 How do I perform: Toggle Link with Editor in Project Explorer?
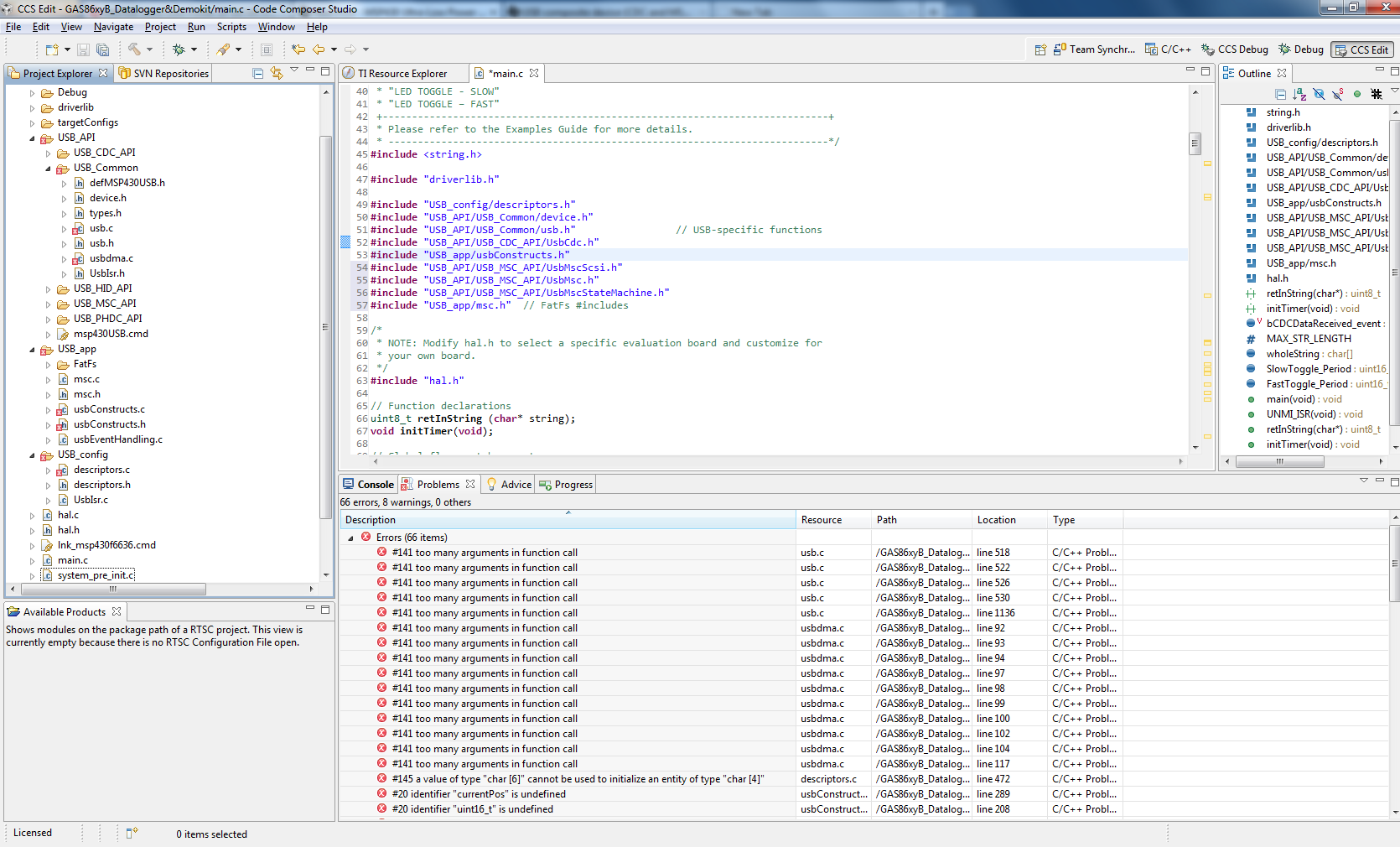click(x=277, y=74)
